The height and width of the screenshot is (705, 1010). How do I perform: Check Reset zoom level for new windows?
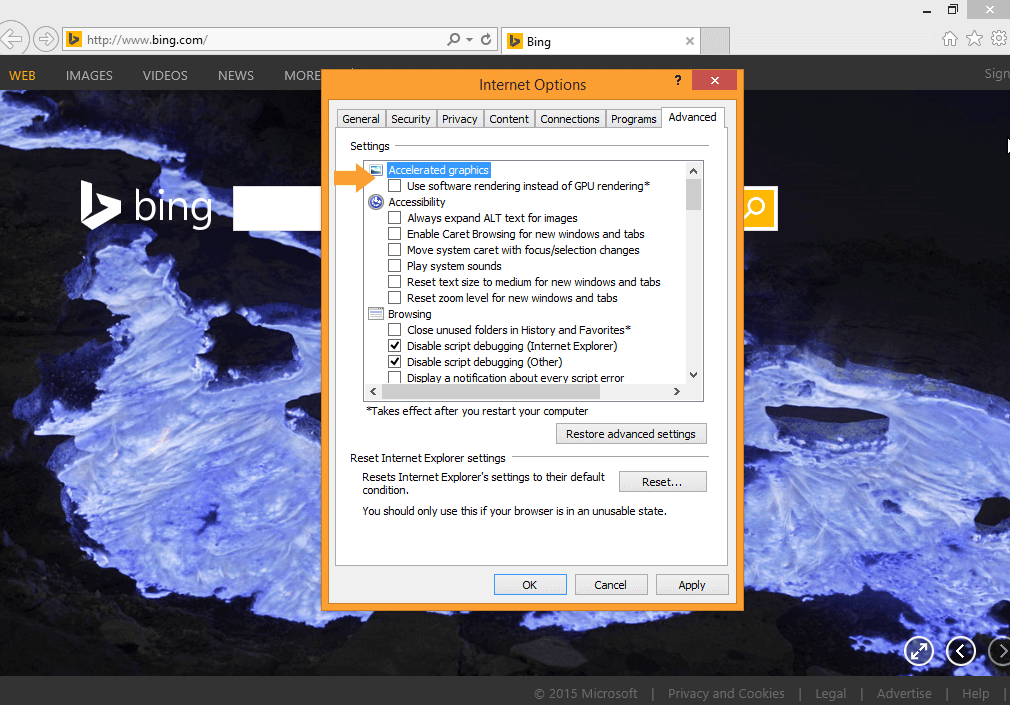pyautogui.click(x=395, y=298)
